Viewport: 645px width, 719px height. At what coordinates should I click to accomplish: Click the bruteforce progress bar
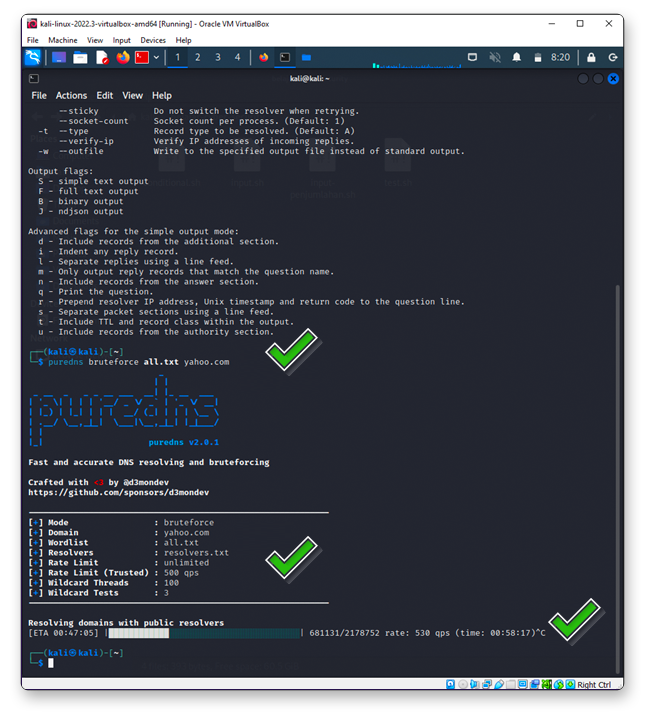pyautogui.click(x=204, y=633)
